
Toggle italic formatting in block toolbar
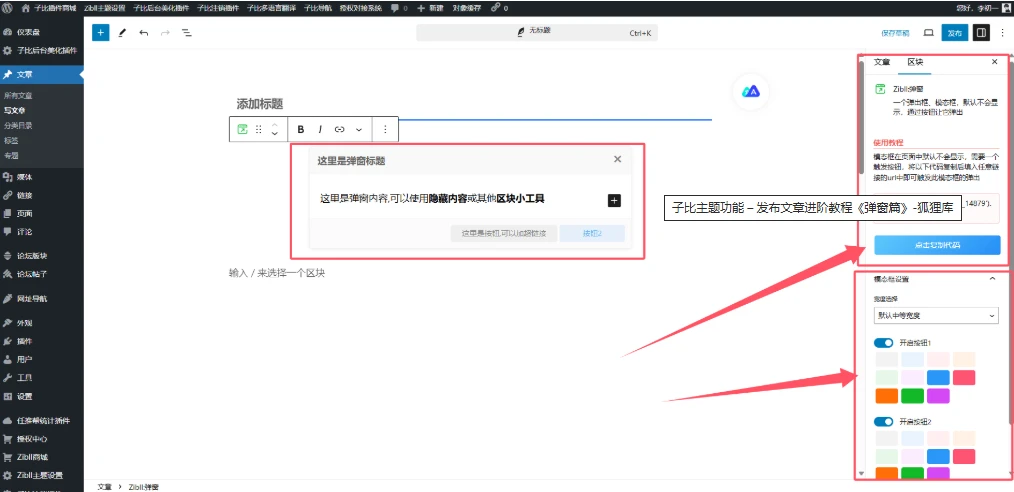coord(320,129)
